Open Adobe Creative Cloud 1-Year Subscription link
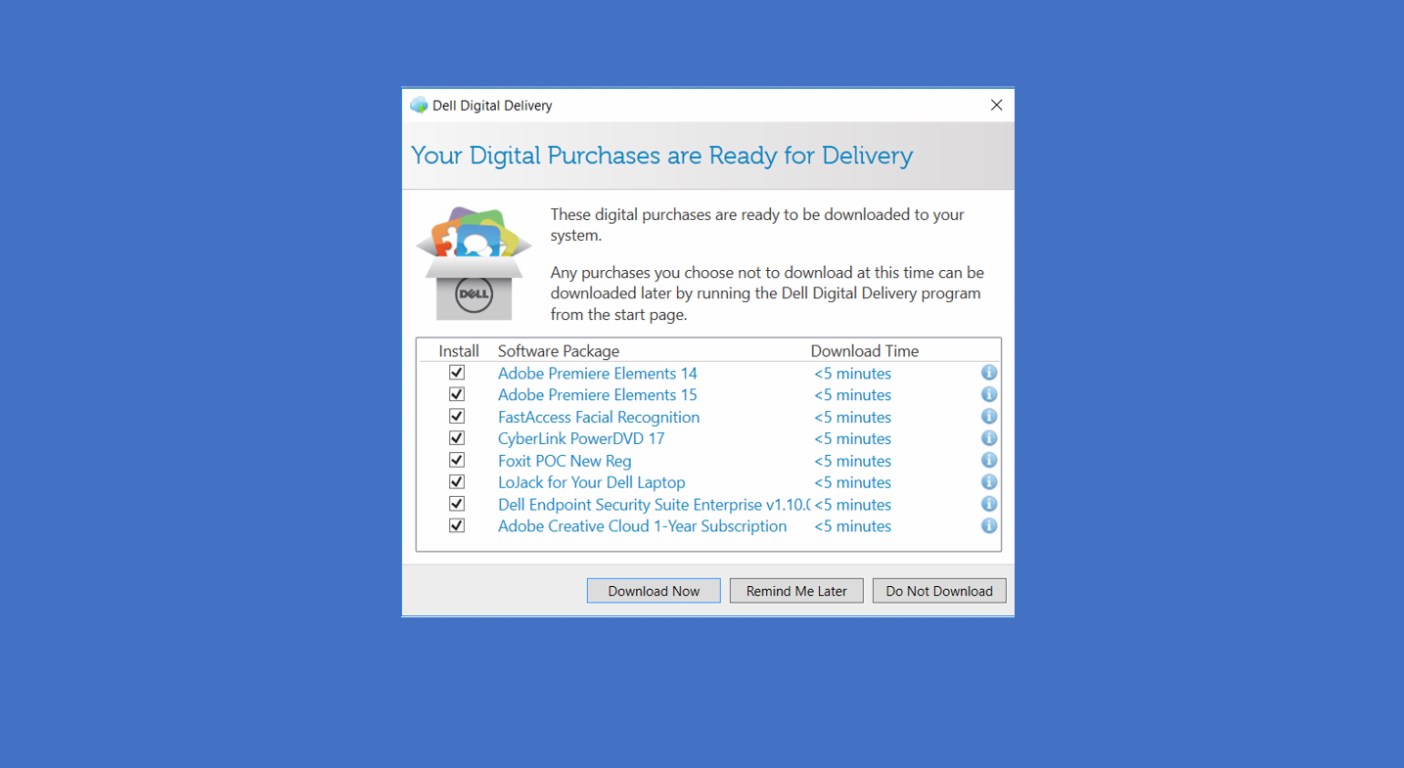Viewport: 1404px width, 768px height. 642,526
